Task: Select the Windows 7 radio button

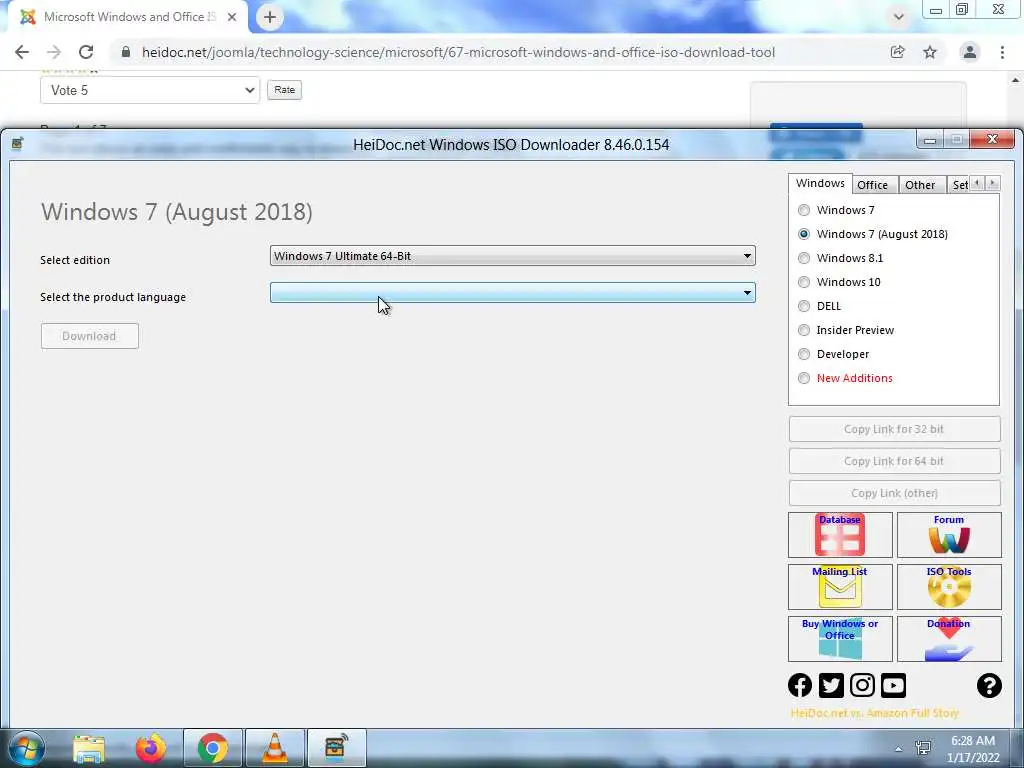Action: 804,210
